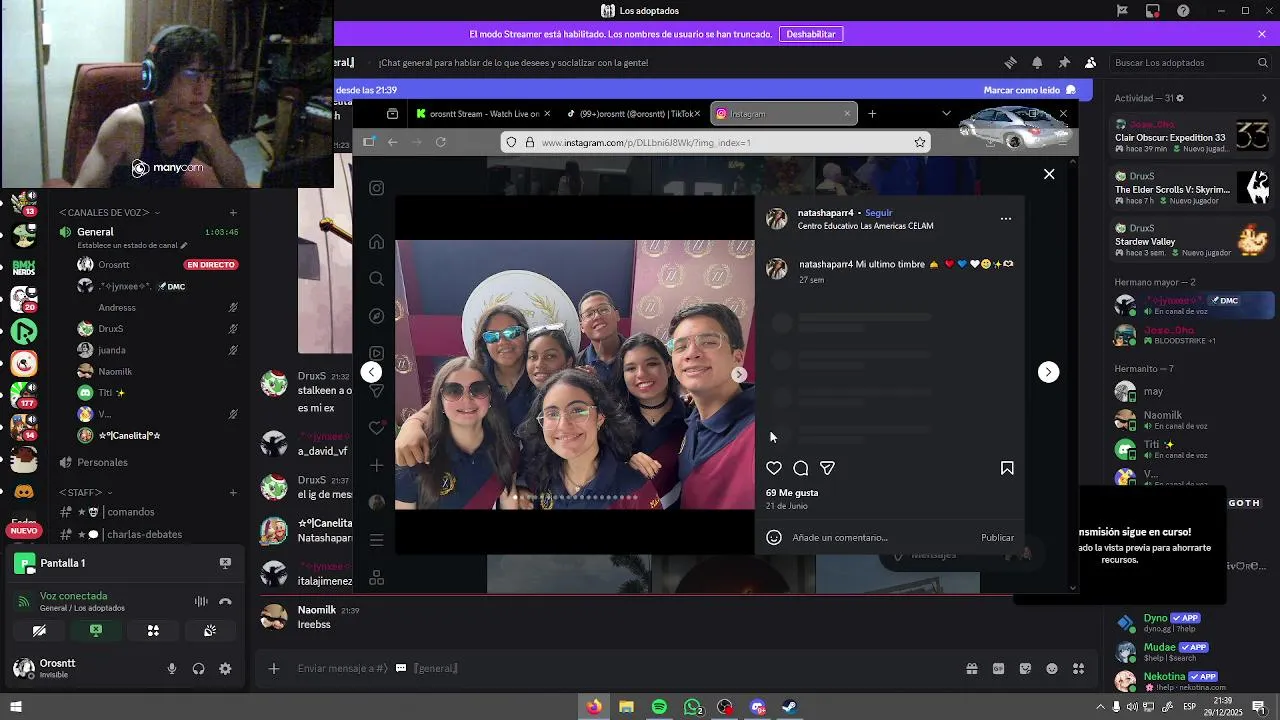The width and height of the screenshot is (1280, 720).
Task: Open Instagram search sidebar icon
Action: click(376, 279)
